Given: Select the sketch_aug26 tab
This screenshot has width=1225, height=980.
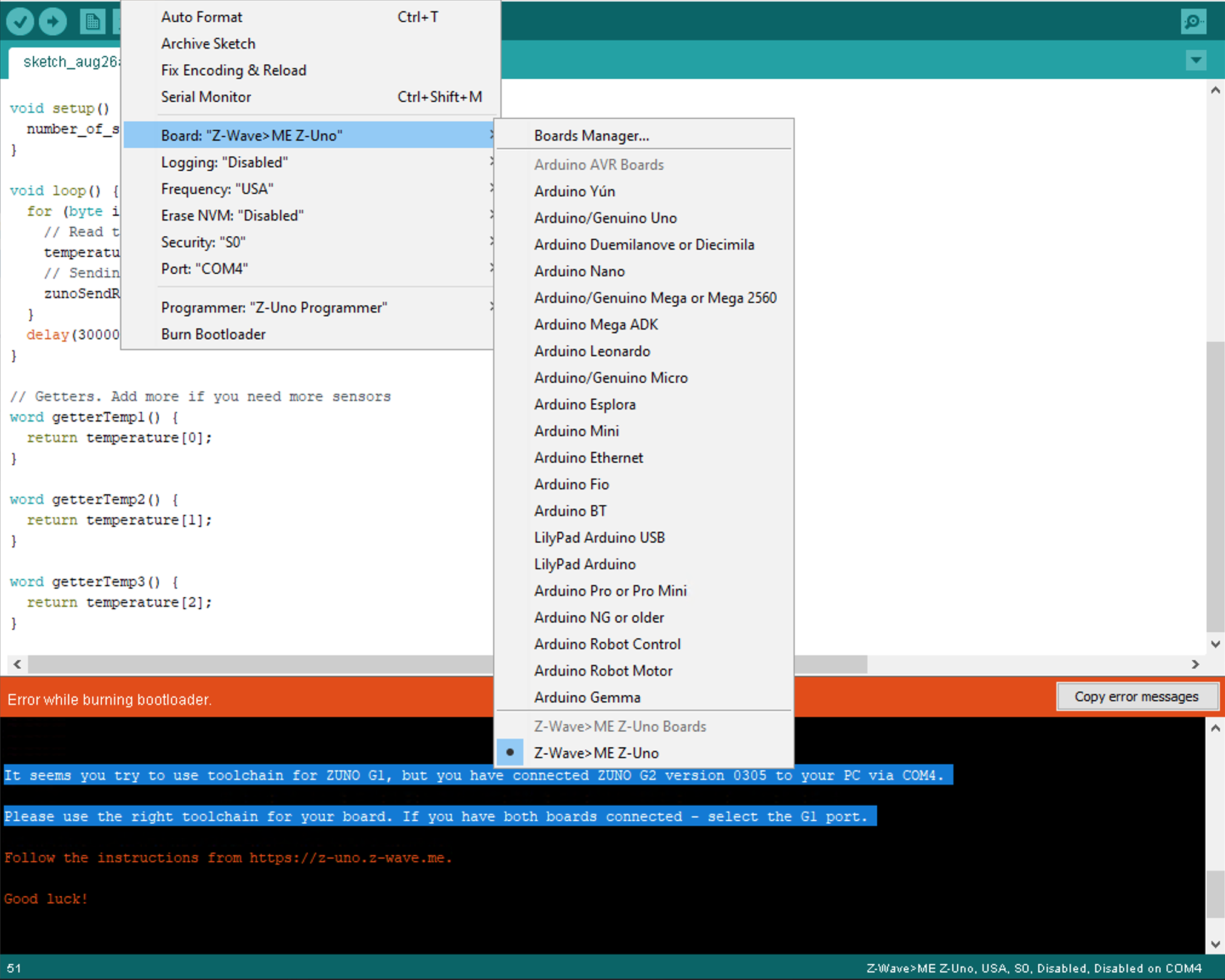Looking at the screenshot, I should click(x=65, y=62).
